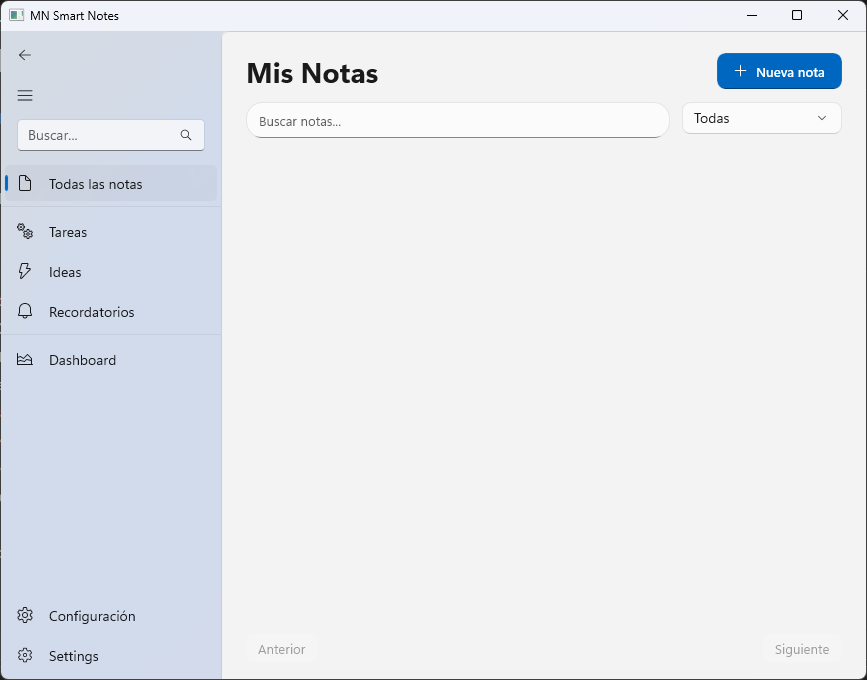Click the gears icon beside Tareas
This screenshot has width=867, height=680.
pos(25,231)
